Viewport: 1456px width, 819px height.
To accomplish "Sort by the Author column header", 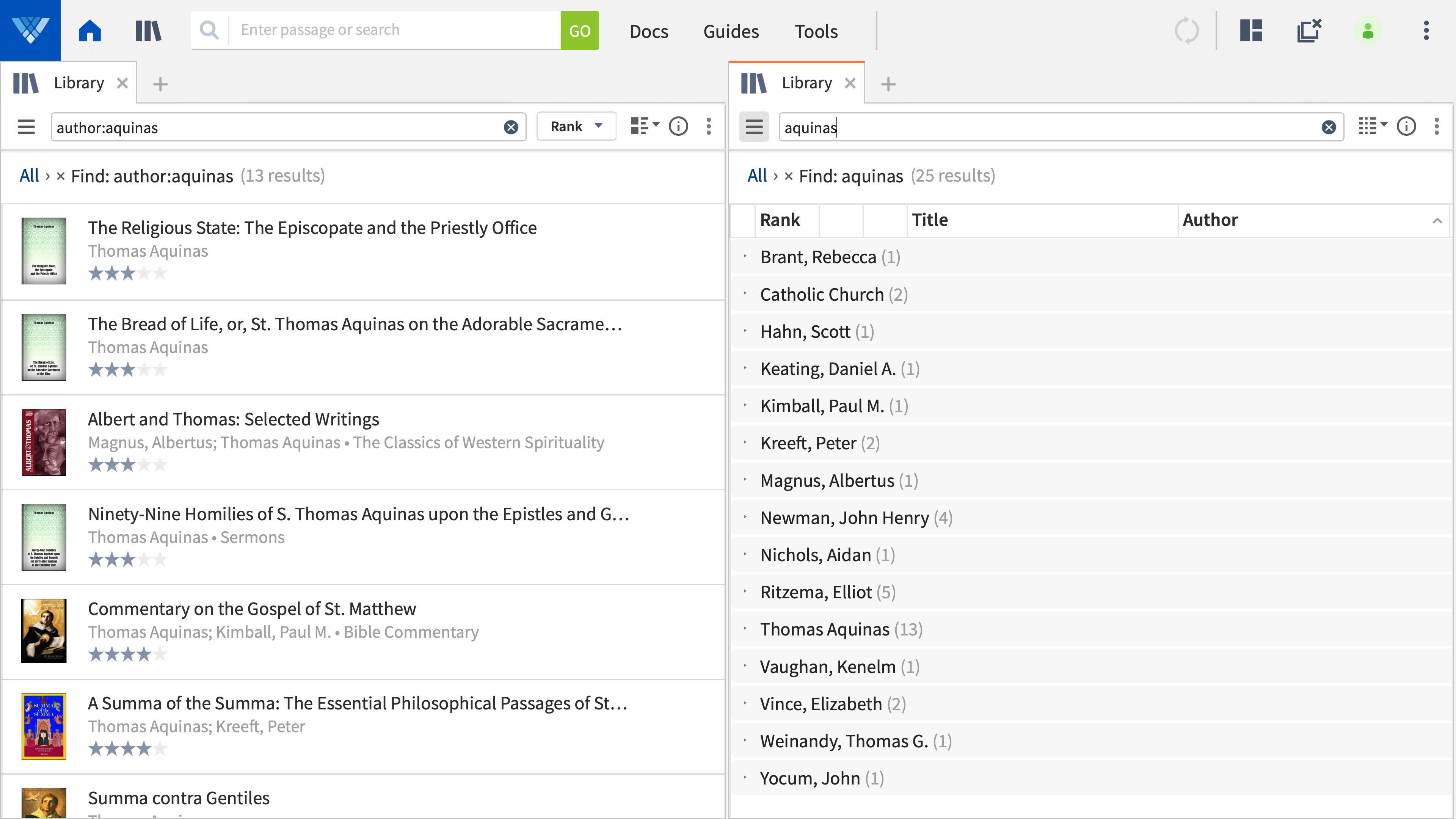I will click(1314, 220).
